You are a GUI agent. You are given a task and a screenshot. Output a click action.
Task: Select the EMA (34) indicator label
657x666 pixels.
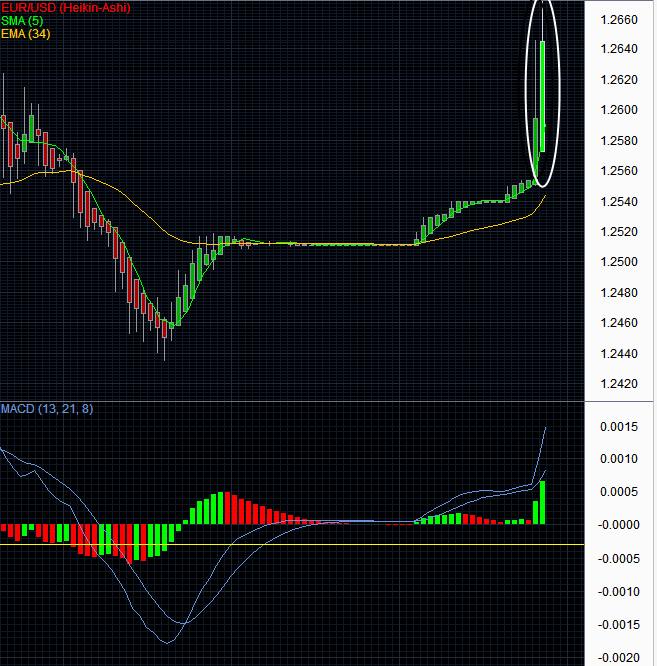point(25,34)
